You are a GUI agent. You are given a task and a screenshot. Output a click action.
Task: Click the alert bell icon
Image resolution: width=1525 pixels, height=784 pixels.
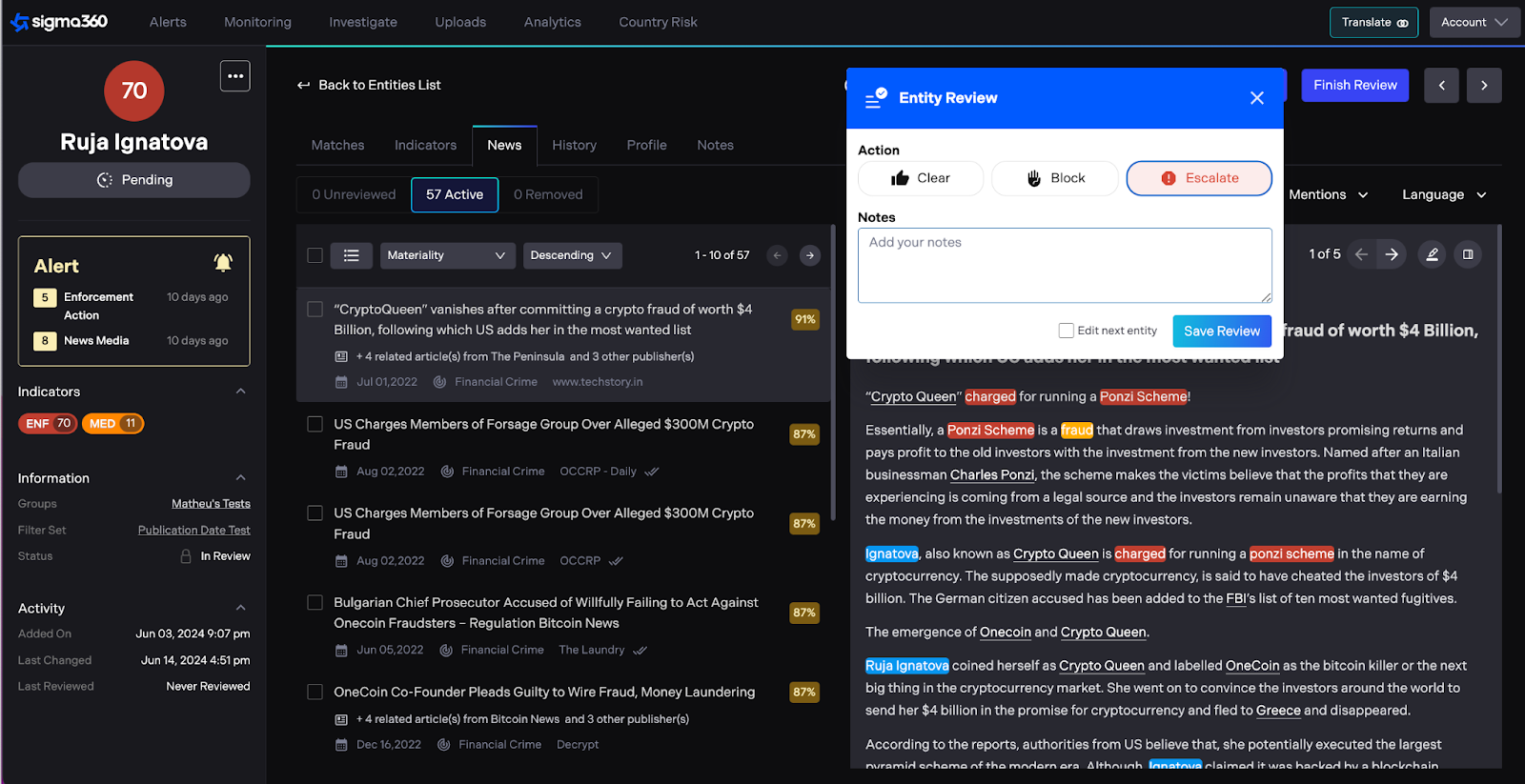[223, 263]
